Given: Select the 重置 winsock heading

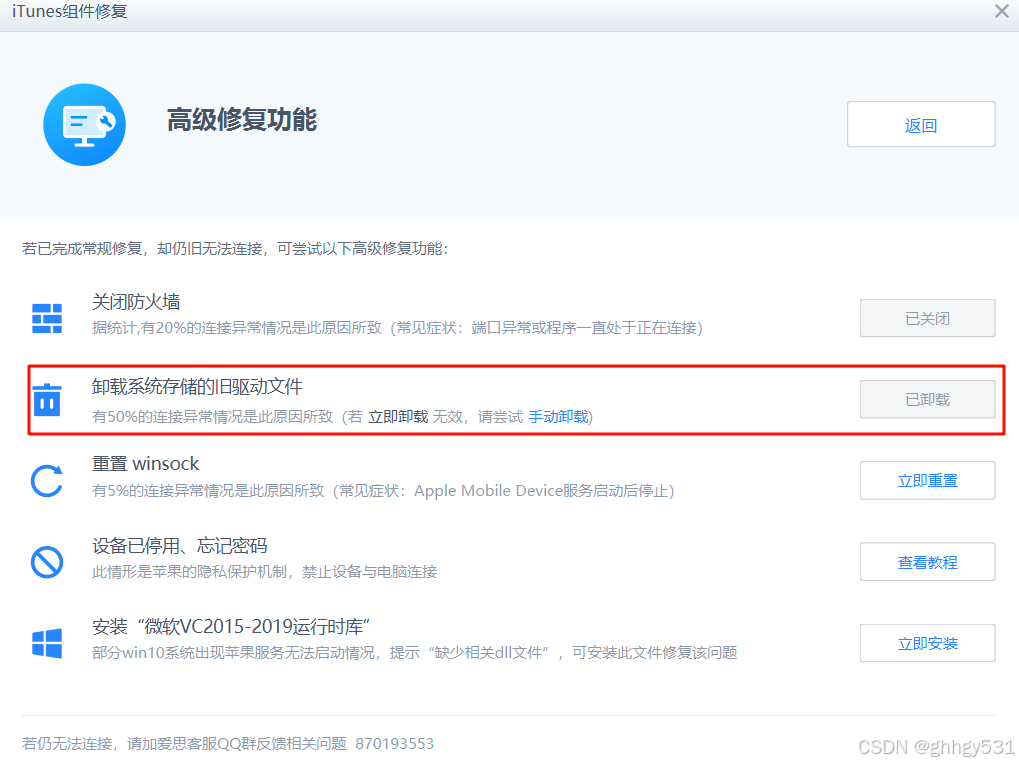Looking at the screenshot, I should point(145,463).
